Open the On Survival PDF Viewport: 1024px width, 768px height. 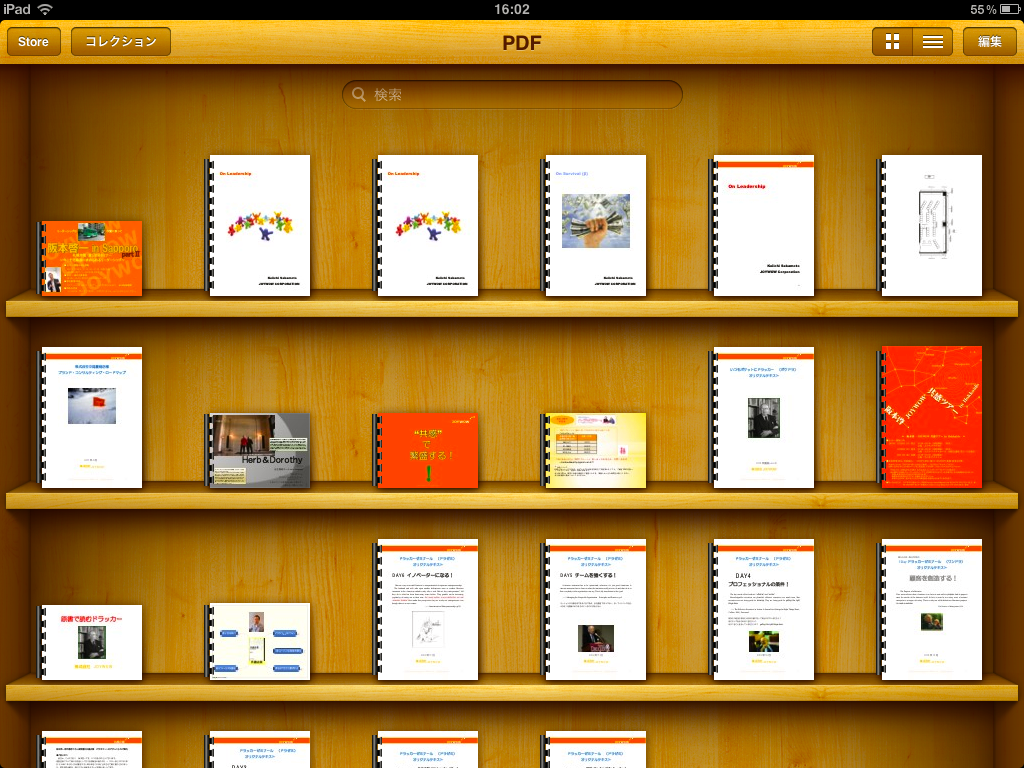594,225
